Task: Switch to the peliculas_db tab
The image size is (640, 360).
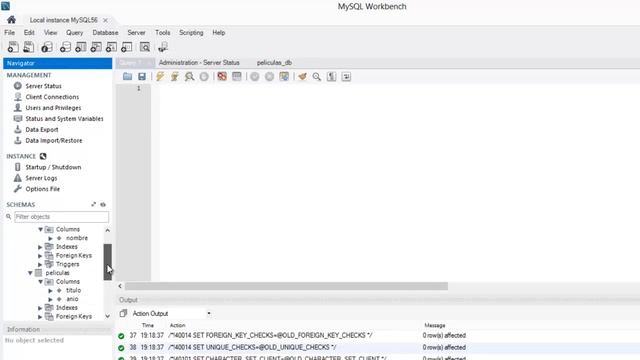Action: tap(274, 62)
